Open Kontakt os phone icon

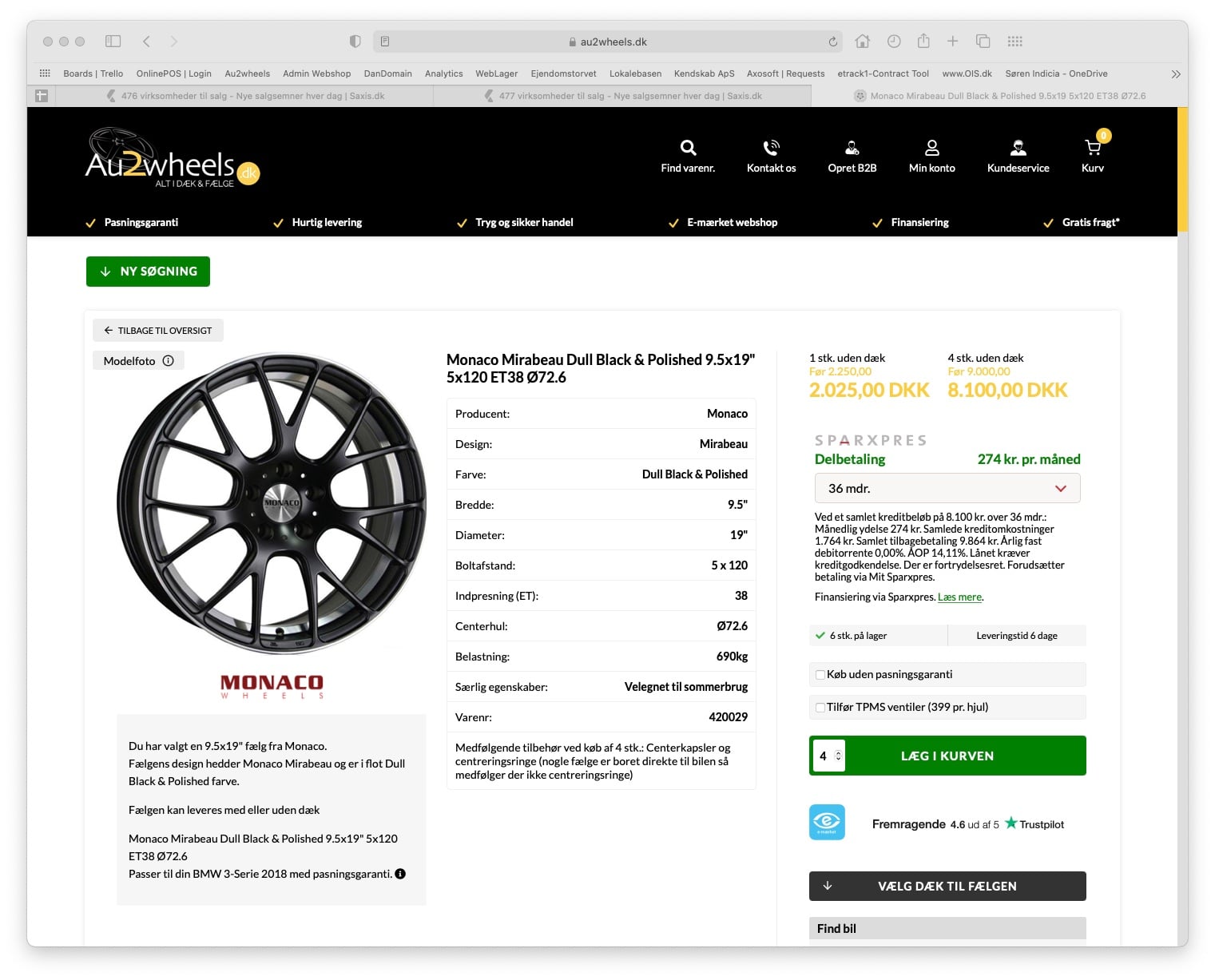[x=771, y=149]
